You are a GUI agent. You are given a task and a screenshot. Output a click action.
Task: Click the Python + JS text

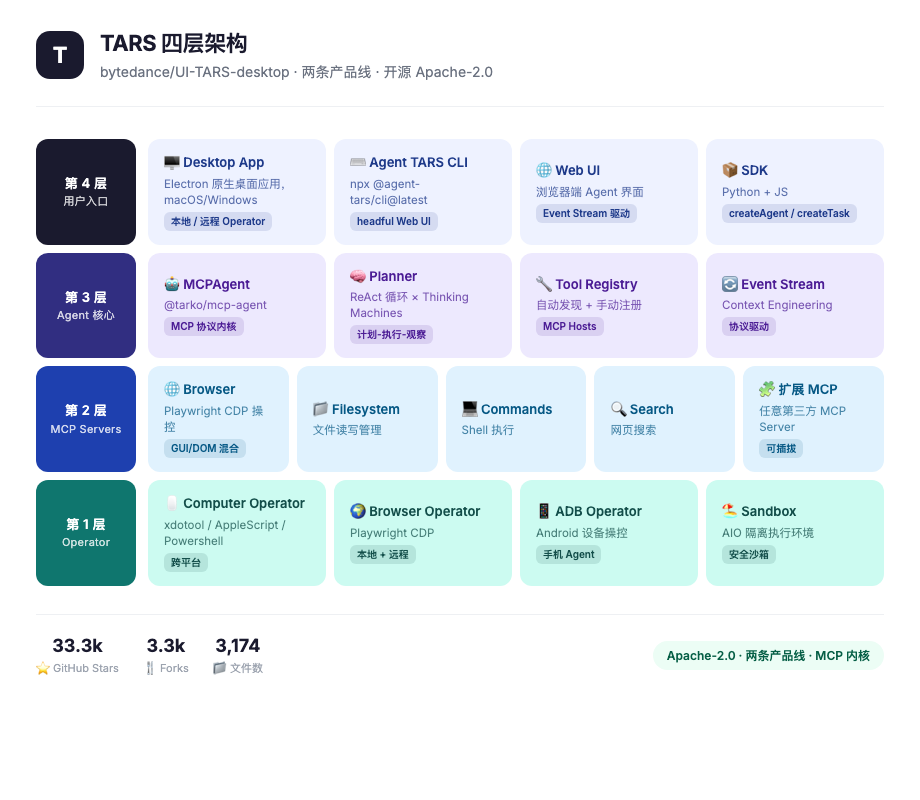click(755, 193)
